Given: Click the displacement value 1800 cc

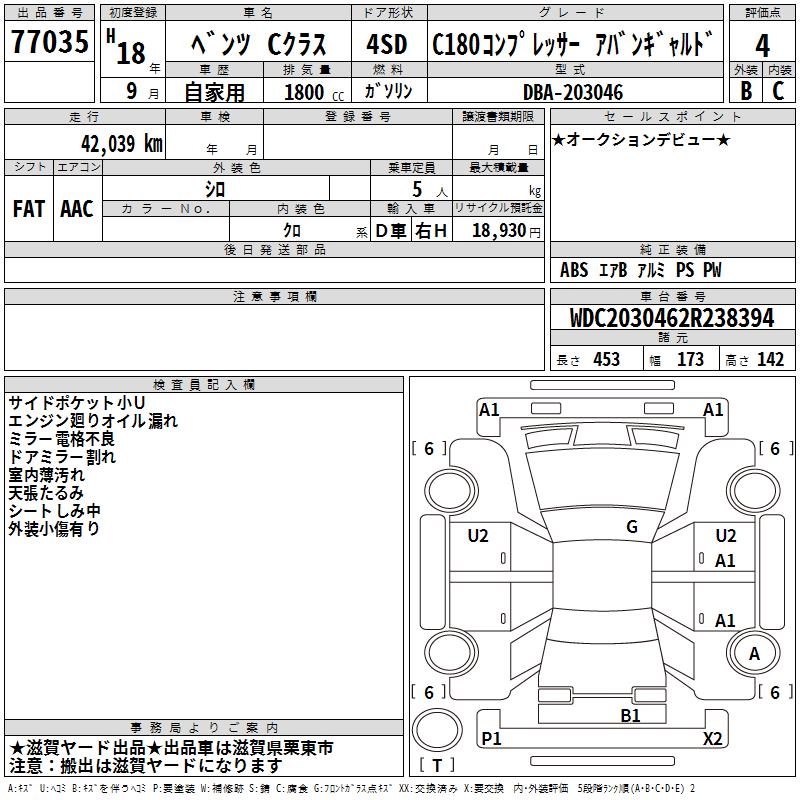Looking at the screenshot, I should coord(314,92).
